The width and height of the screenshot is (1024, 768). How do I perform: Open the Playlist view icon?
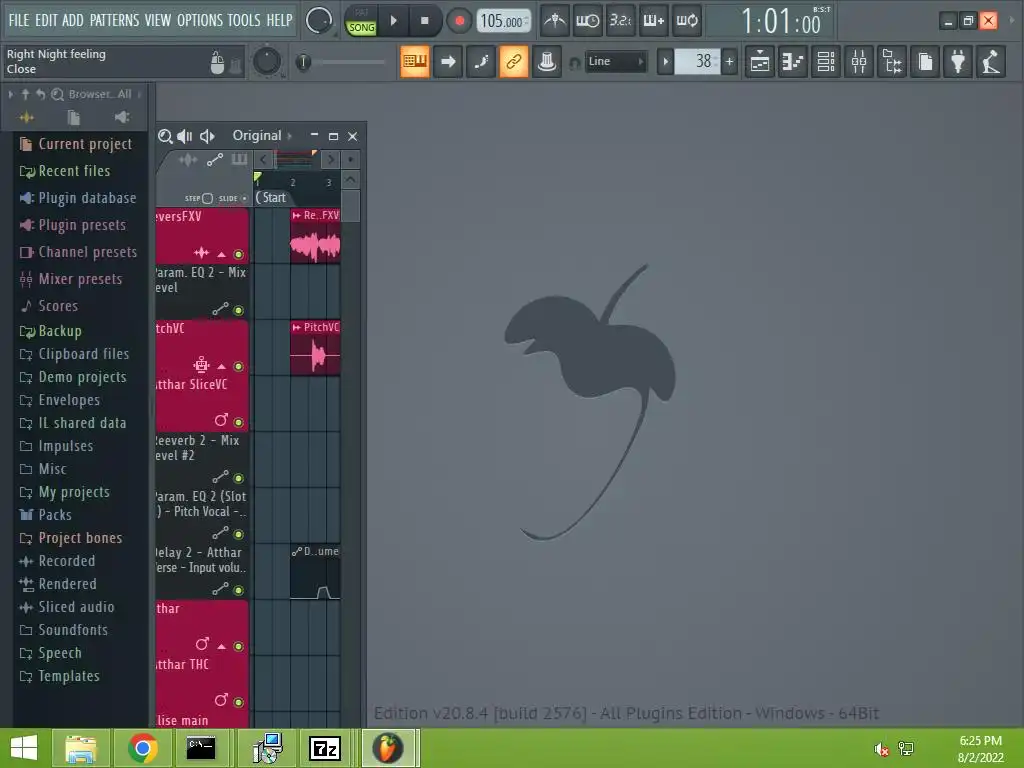coord(760,62)
